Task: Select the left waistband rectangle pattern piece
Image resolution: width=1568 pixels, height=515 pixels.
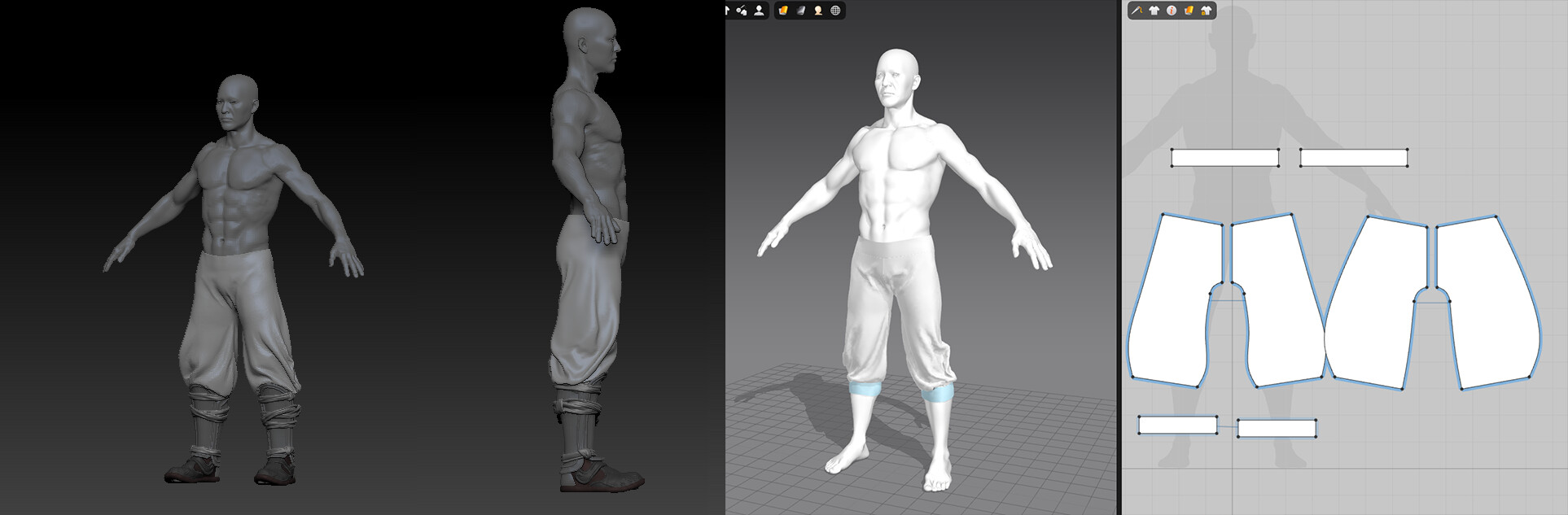Action: click(1224, 158)
